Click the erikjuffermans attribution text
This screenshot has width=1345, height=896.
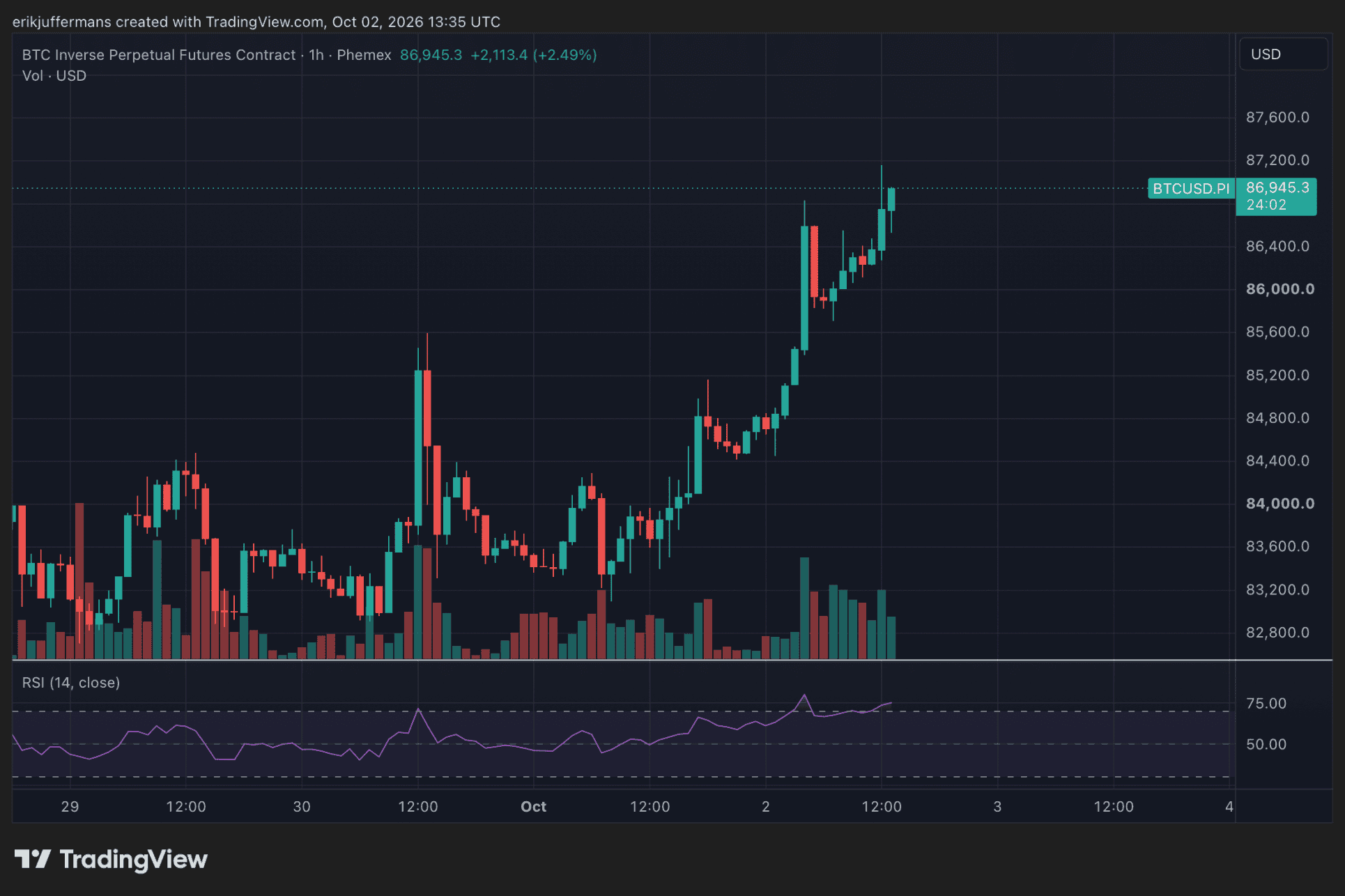pyautogui.click(x=256, y=22)
